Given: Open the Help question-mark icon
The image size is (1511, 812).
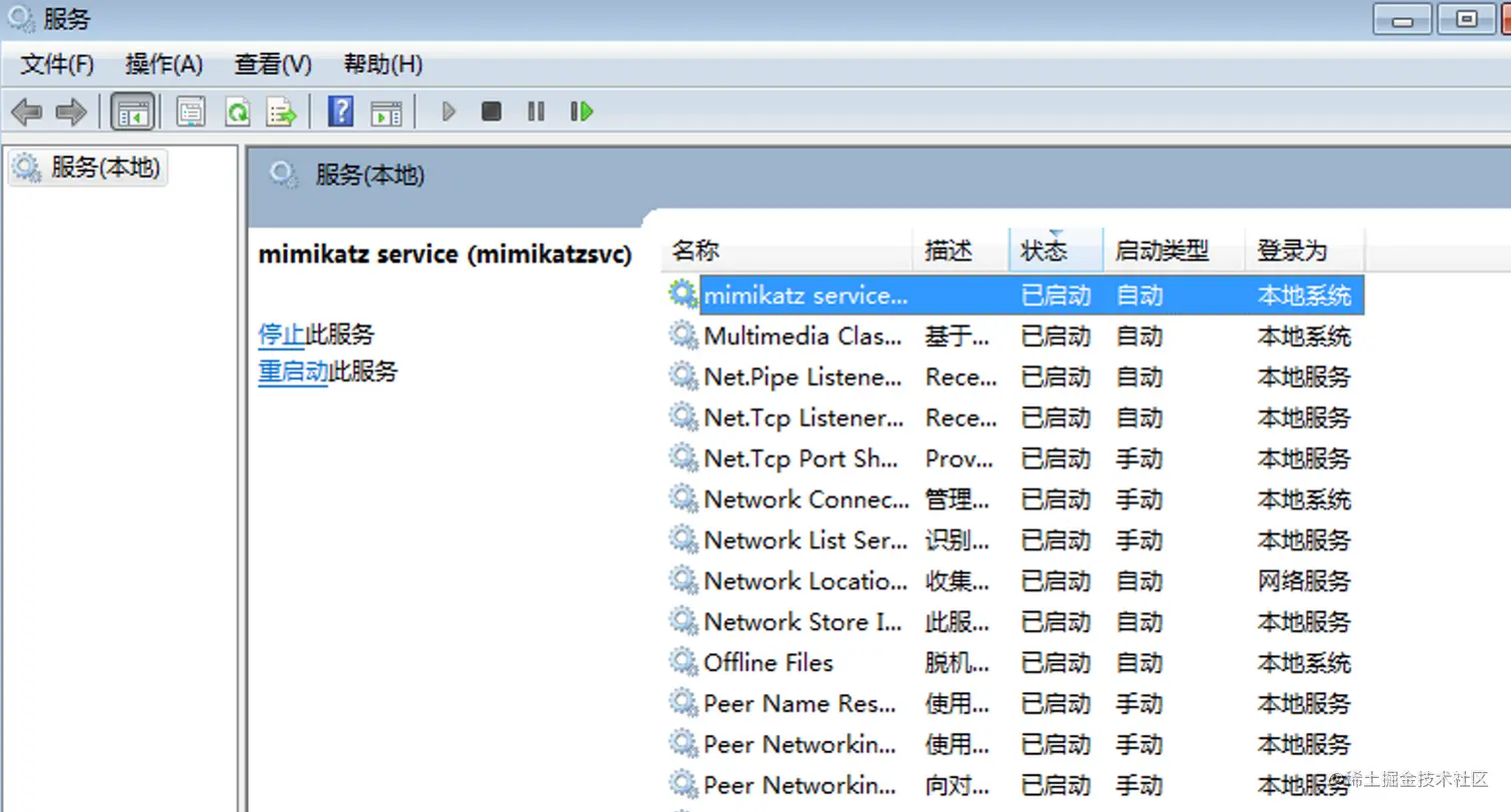Looking at the screenshot, I should (x=341, y=112).
